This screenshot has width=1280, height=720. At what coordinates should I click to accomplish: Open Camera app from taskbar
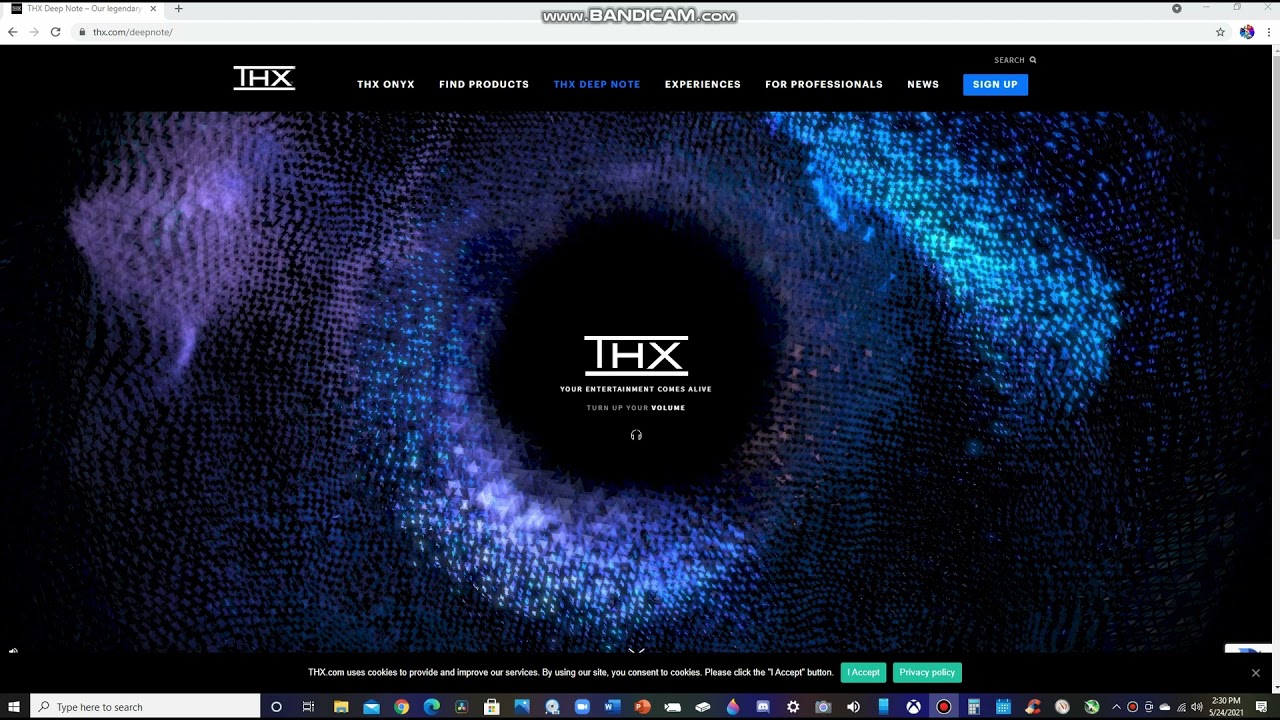823,707
